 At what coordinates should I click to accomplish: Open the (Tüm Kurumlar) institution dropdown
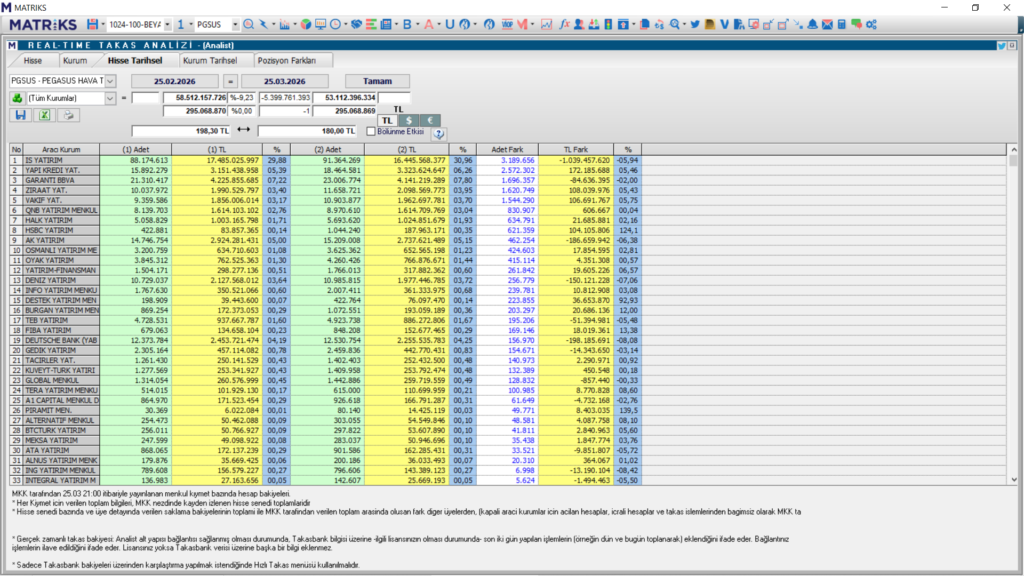click(109, 98)
